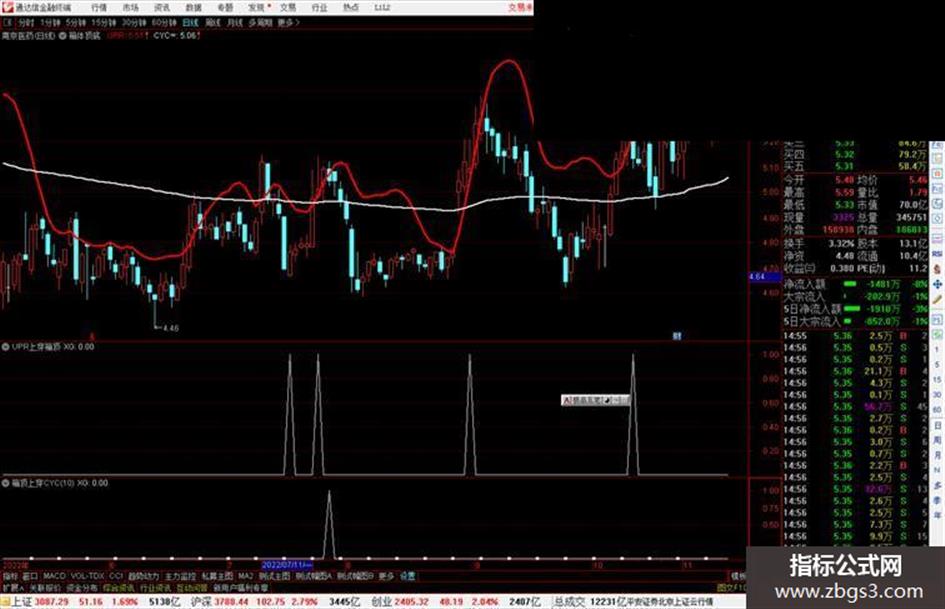Click the 上证 index folder icon in status bar

click(x=5, y=602)
